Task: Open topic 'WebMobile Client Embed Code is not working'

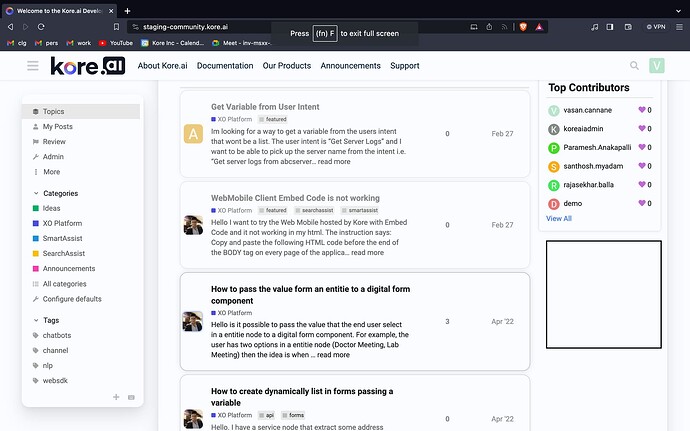Action: click(x=295, y=198)
